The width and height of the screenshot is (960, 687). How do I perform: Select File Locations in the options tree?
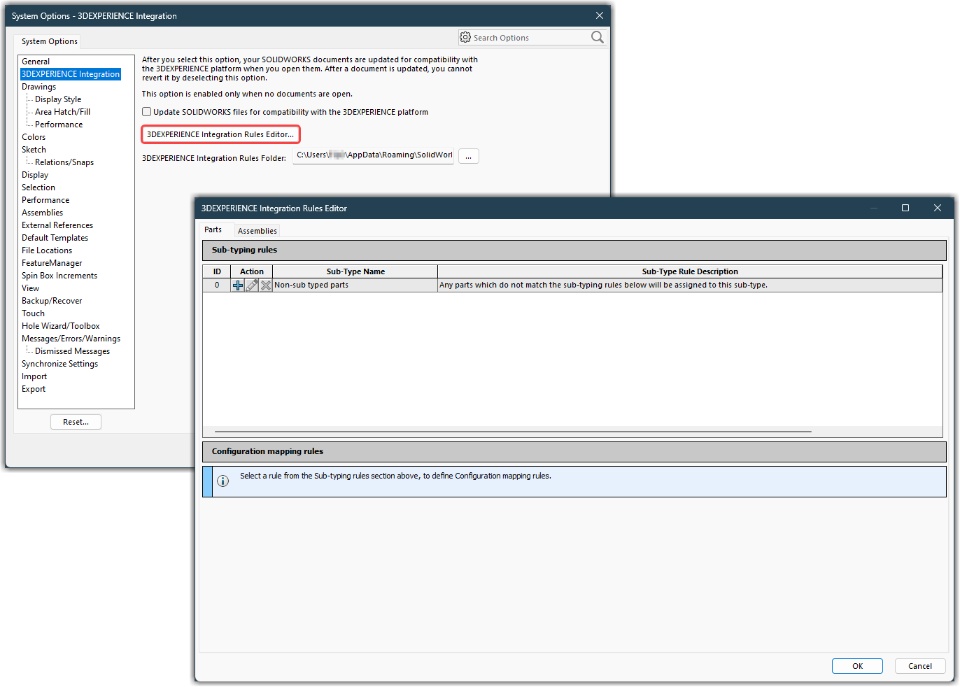click(x=47, y=250)
